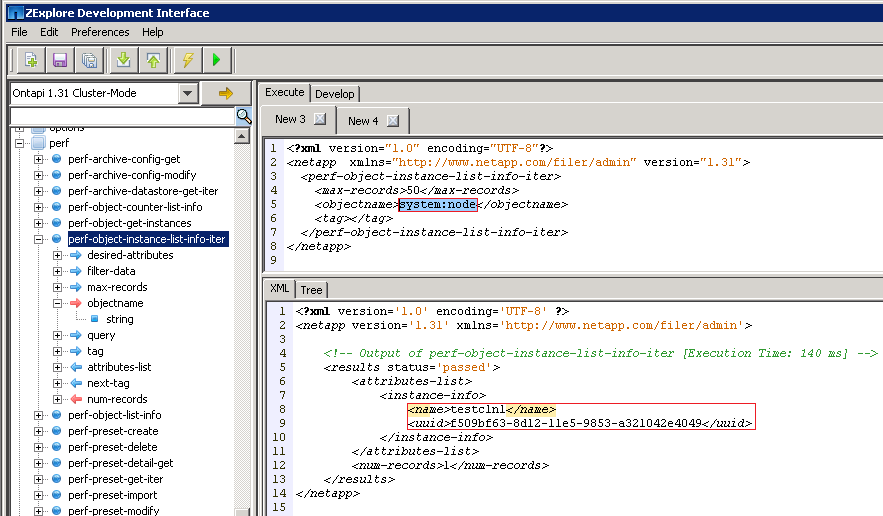The height and width of the screenshot is (516, 883).
Task: Click the orange right arrow button
Action: 226,93
